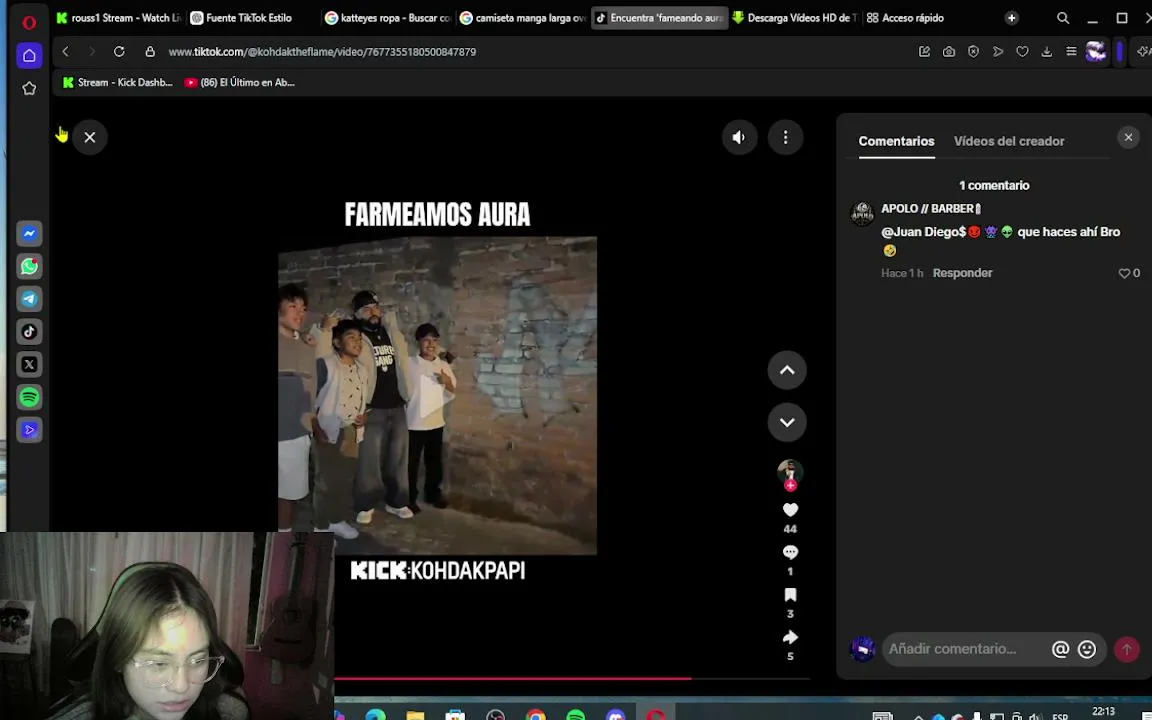Switch to Fuente TikTok Estilo tab
Viewport: 1152px width, 720px height.
coord(248,18)
